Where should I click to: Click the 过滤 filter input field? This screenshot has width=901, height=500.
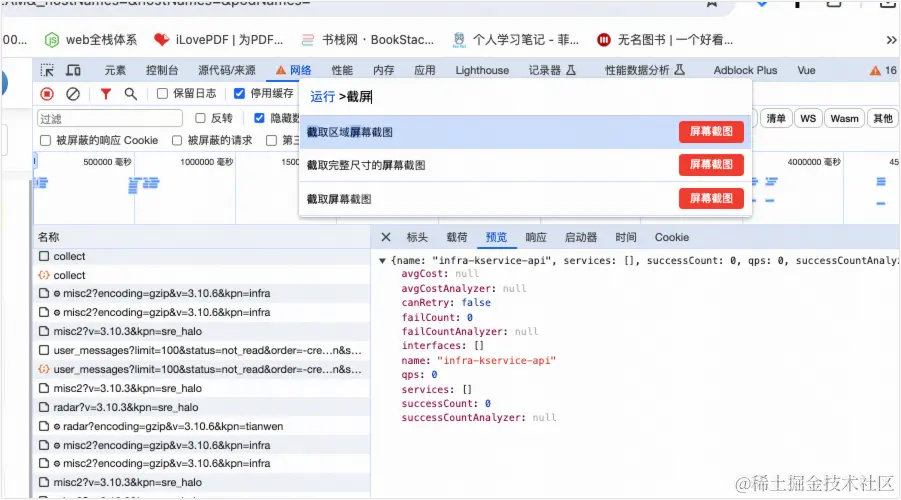point(110,118)
